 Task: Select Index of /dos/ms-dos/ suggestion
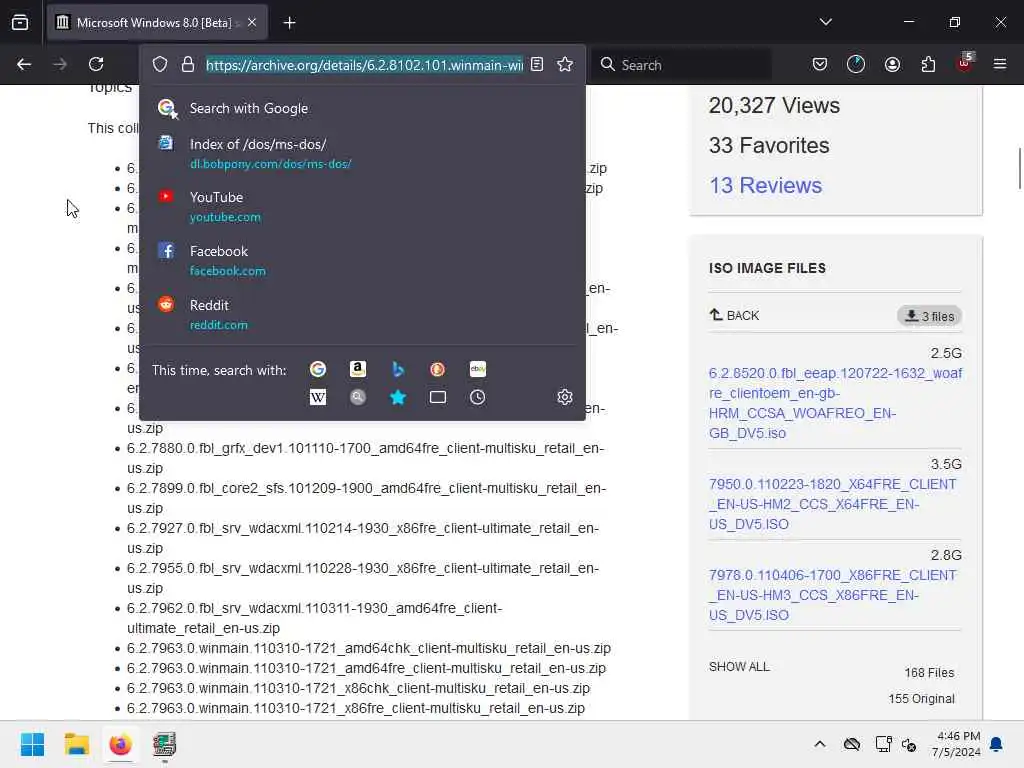(x=362, y=153)
